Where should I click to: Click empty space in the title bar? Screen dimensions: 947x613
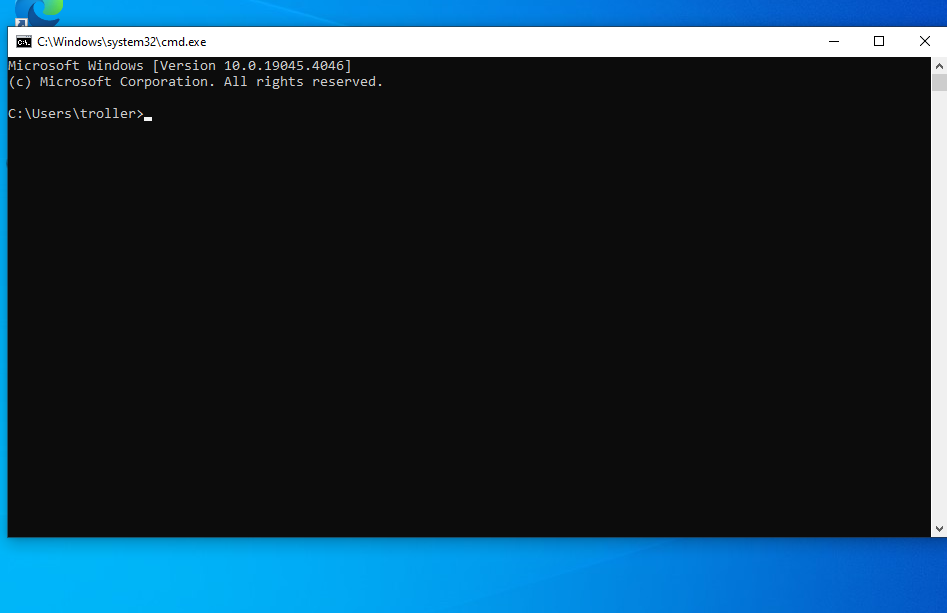point(500,41)
